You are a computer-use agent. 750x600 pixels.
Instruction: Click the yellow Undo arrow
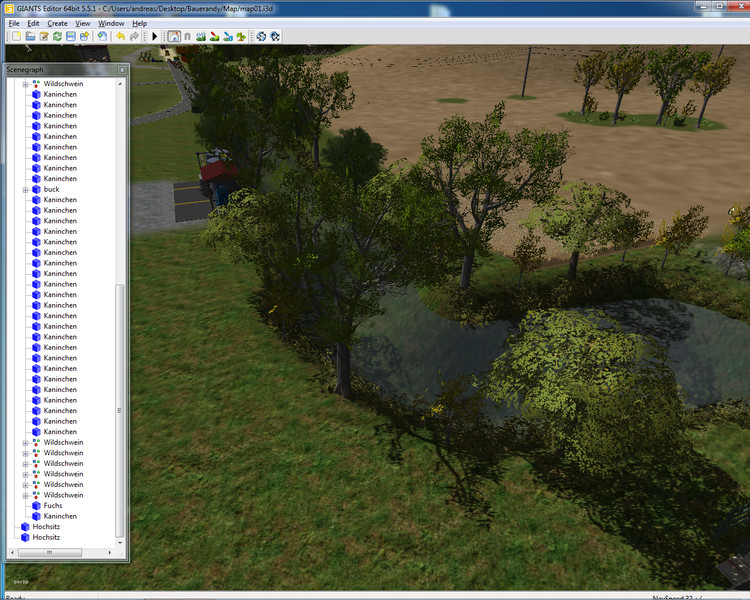121,36
